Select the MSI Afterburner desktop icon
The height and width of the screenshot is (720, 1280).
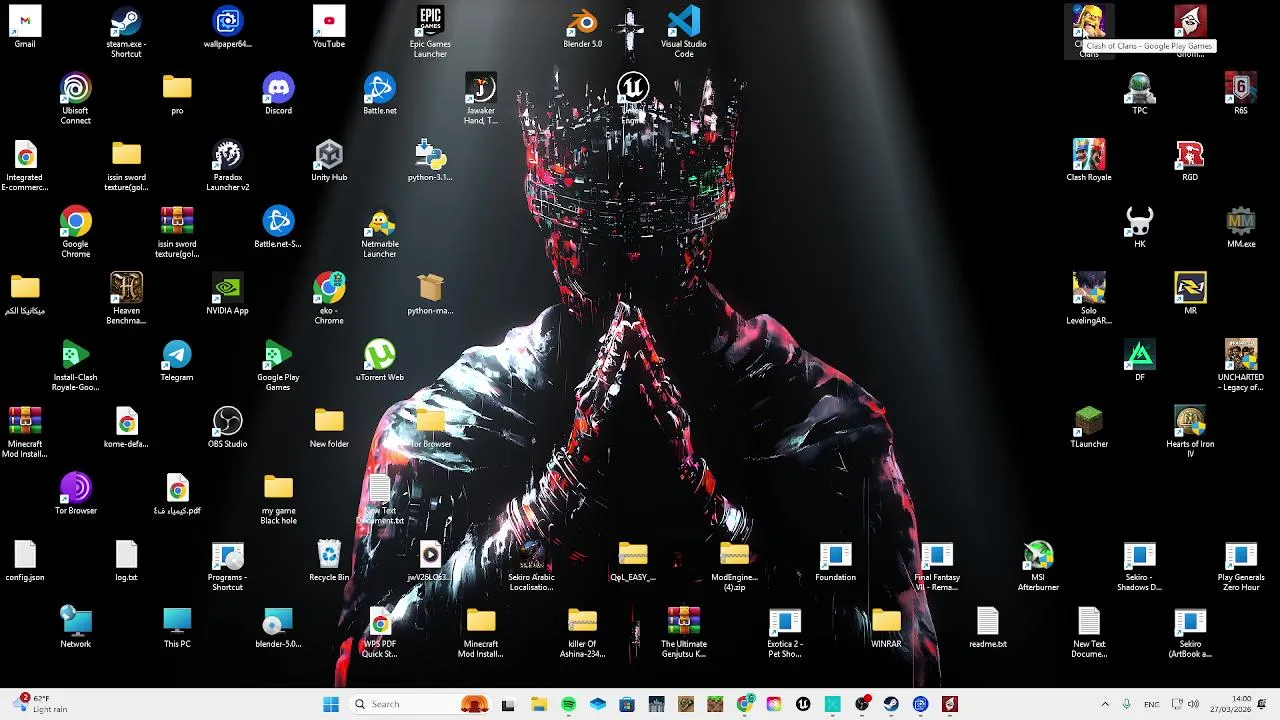click(x=1038, y=566)
